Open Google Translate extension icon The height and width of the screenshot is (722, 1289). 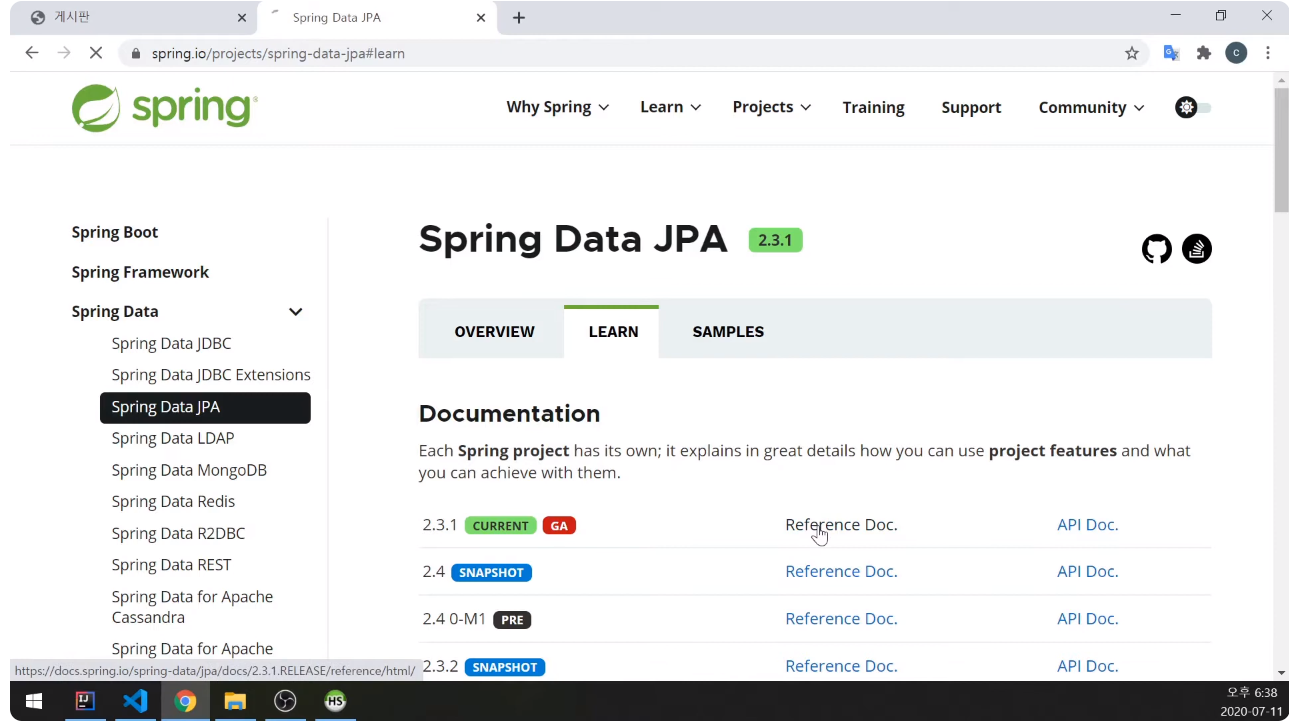coord(1171,53)
